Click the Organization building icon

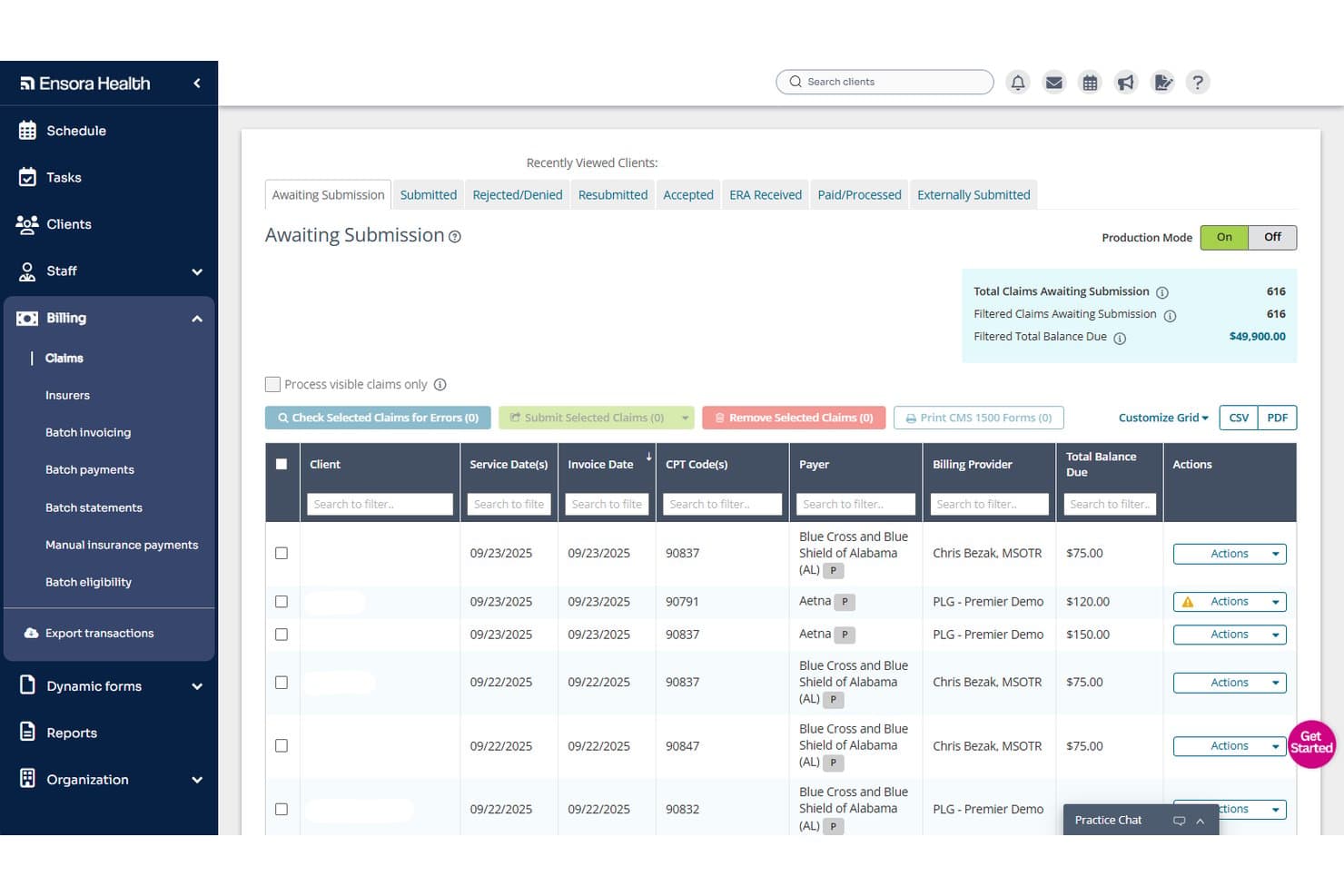[27, 779]
